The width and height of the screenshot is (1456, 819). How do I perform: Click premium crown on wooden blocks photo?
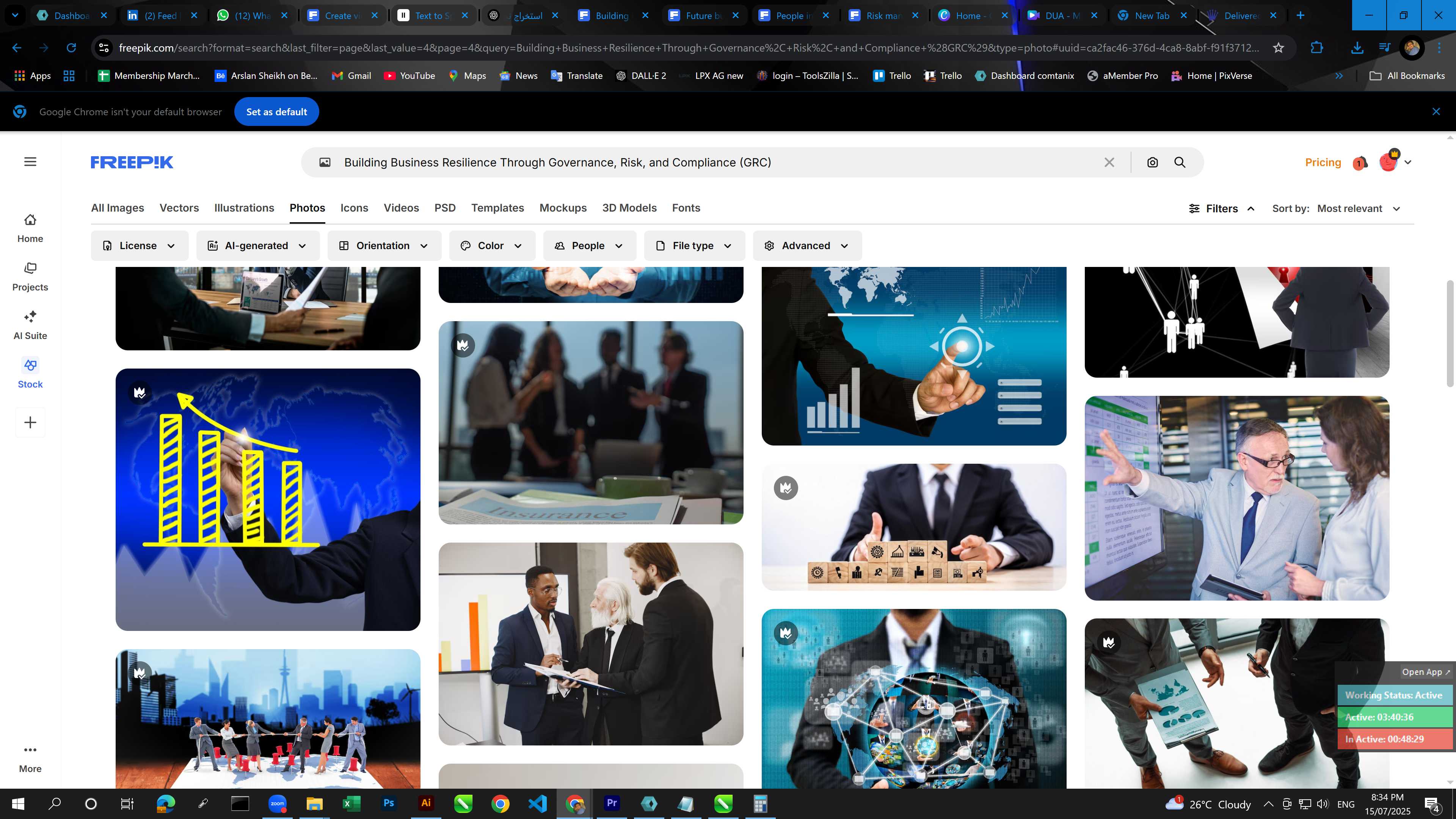[x=786, y=488]
